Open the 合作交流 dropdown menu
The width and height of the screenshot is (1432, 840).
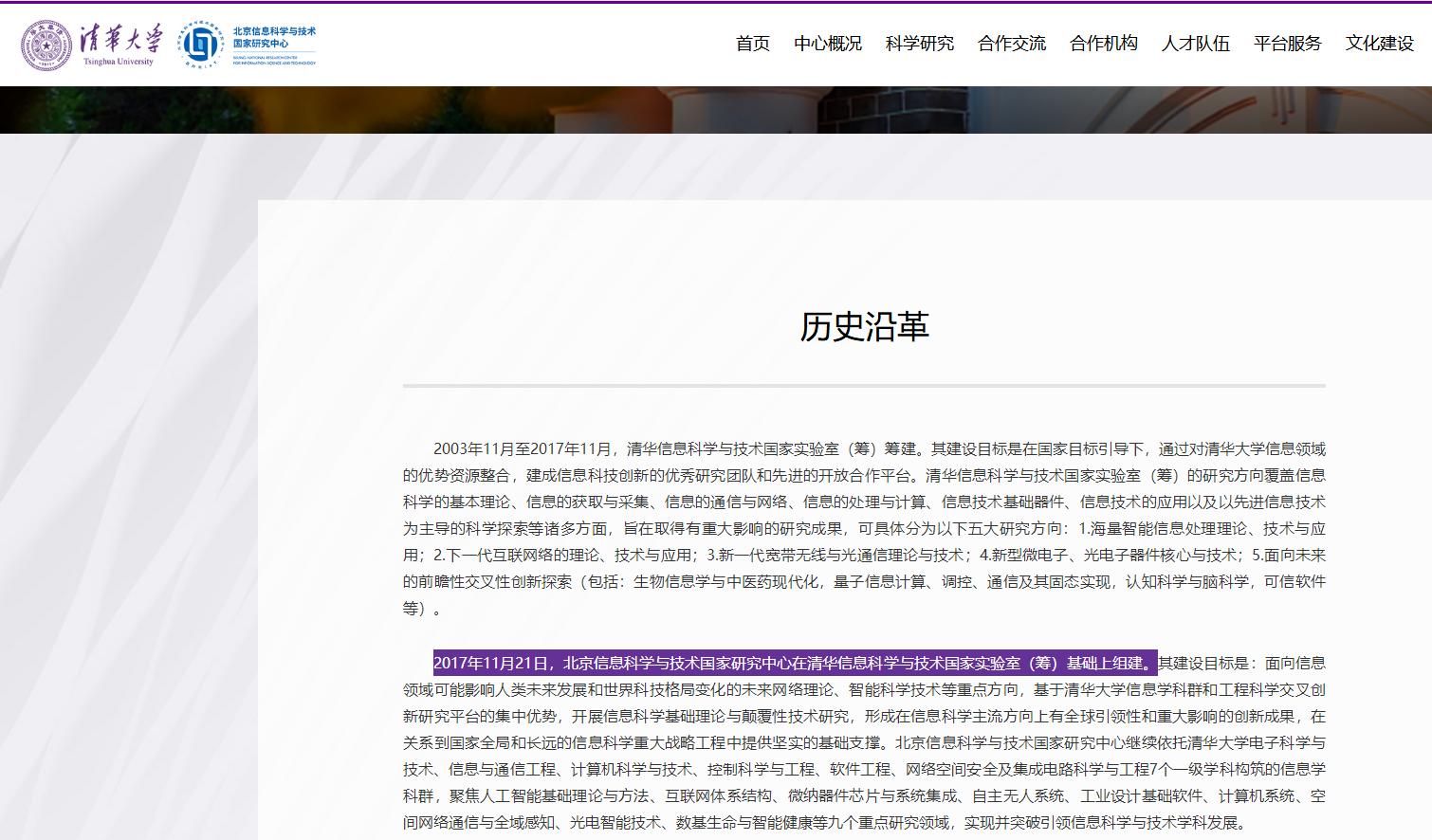click(1012, 44)
